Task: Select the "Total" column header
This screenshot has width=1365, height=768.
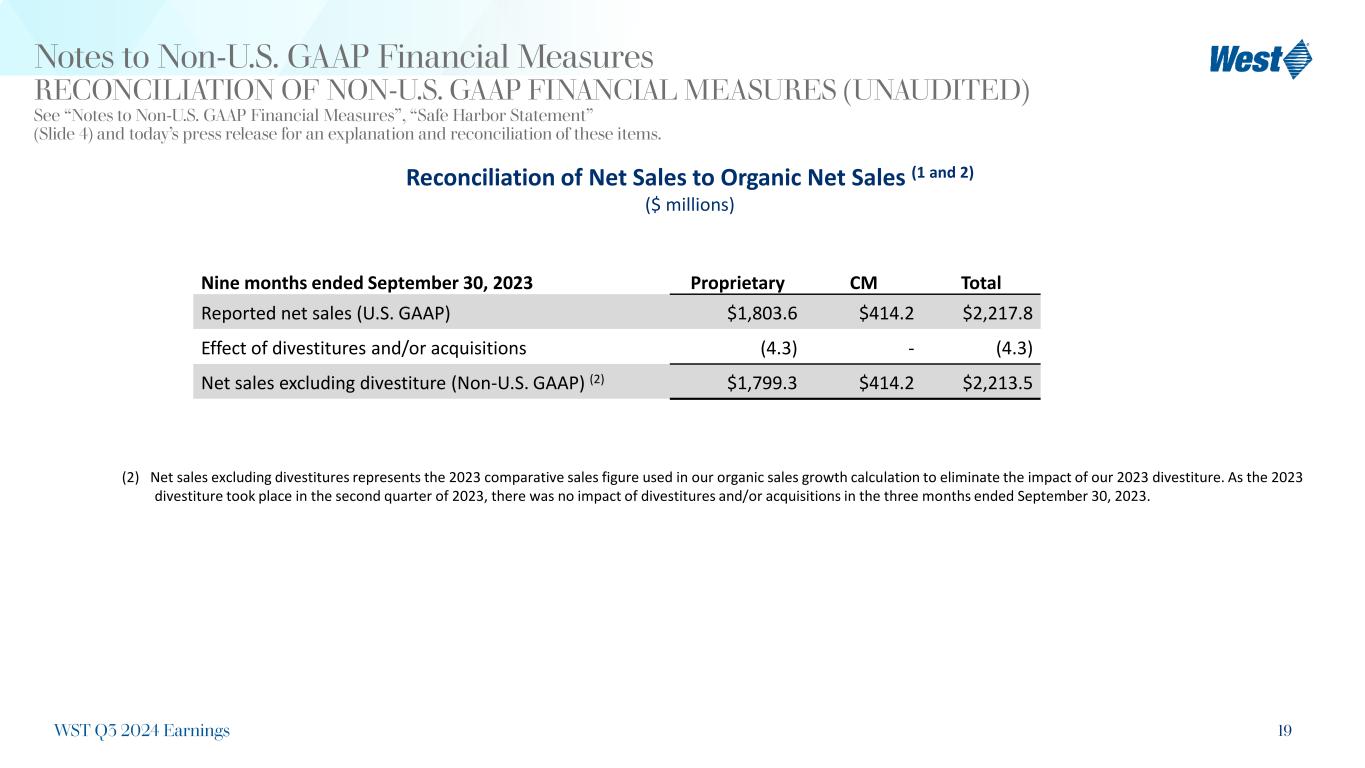Action: coord(980,283)
